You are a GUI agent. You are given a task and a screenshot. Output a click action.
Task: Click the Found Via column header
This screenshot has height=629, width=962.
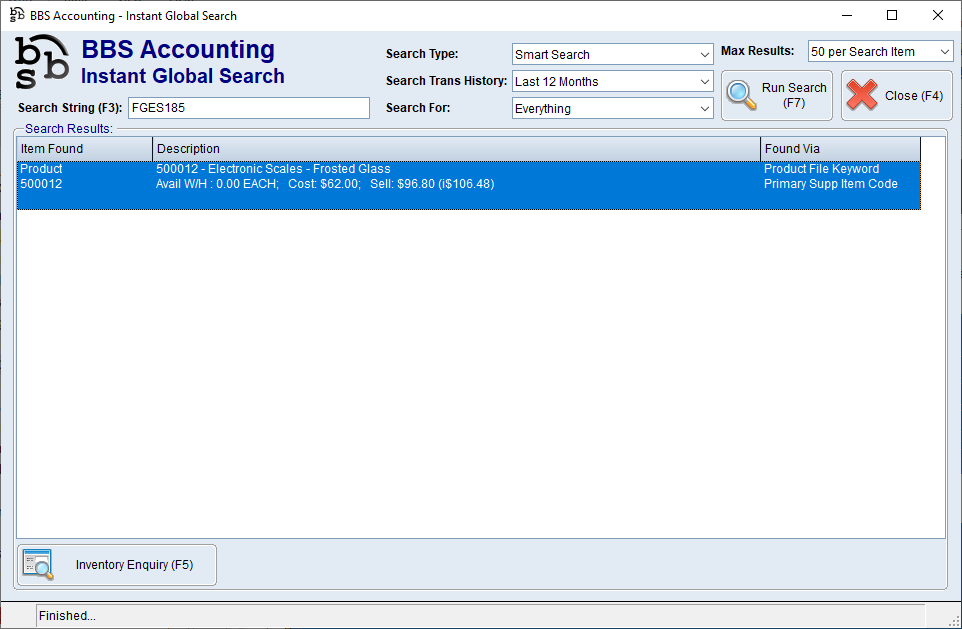[839, 148]
